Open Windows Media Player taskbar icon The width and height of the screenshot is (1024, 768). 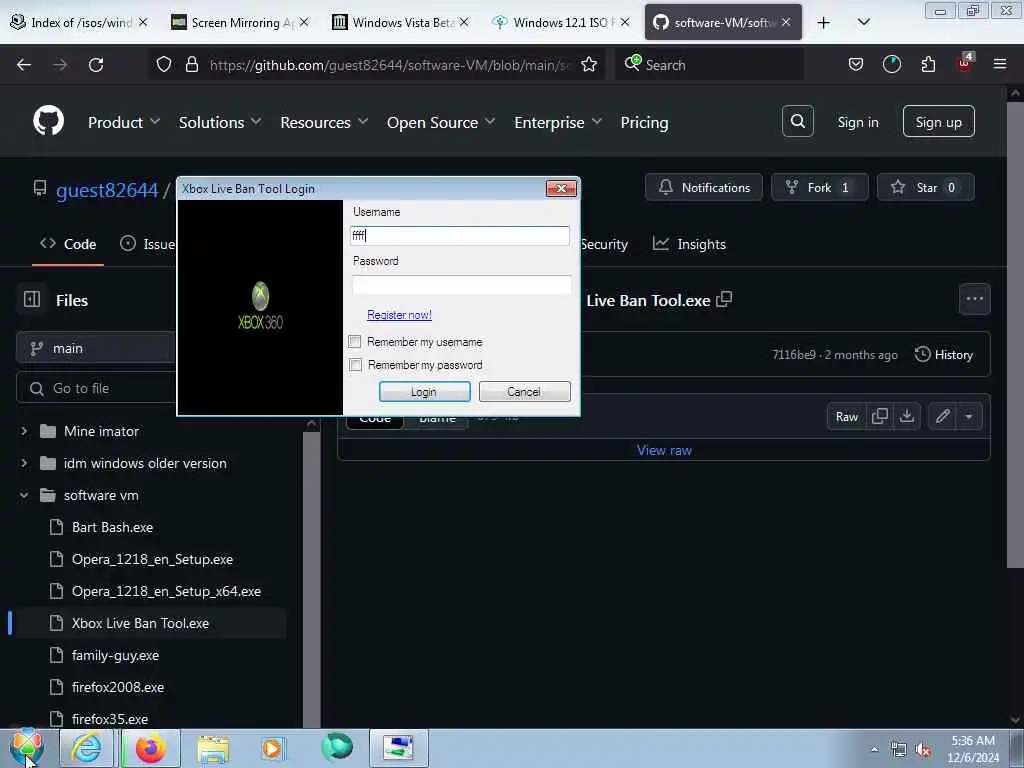pyautogui.click(x=272, y=748)
